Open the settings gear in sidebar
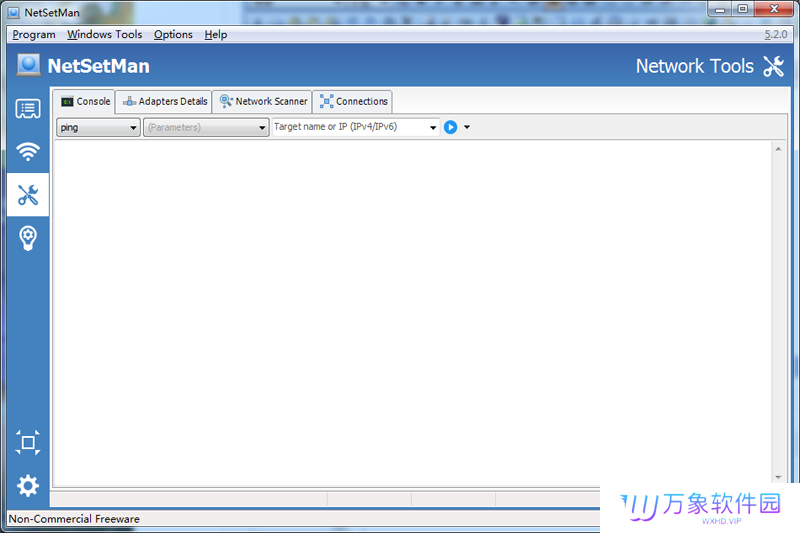 coord(28,486)
